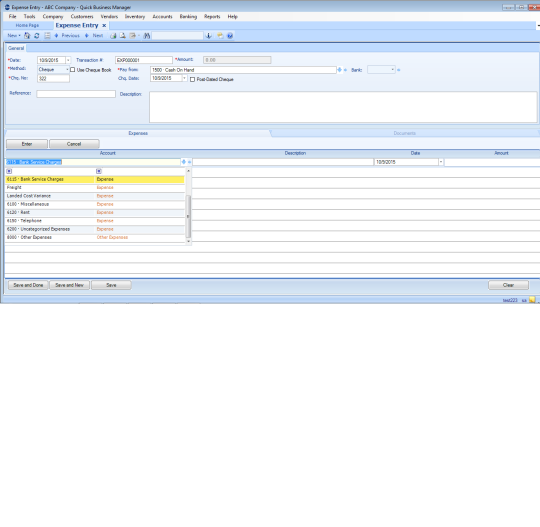
Task: Click the Description text area in the General section
Action: point(343,107)
